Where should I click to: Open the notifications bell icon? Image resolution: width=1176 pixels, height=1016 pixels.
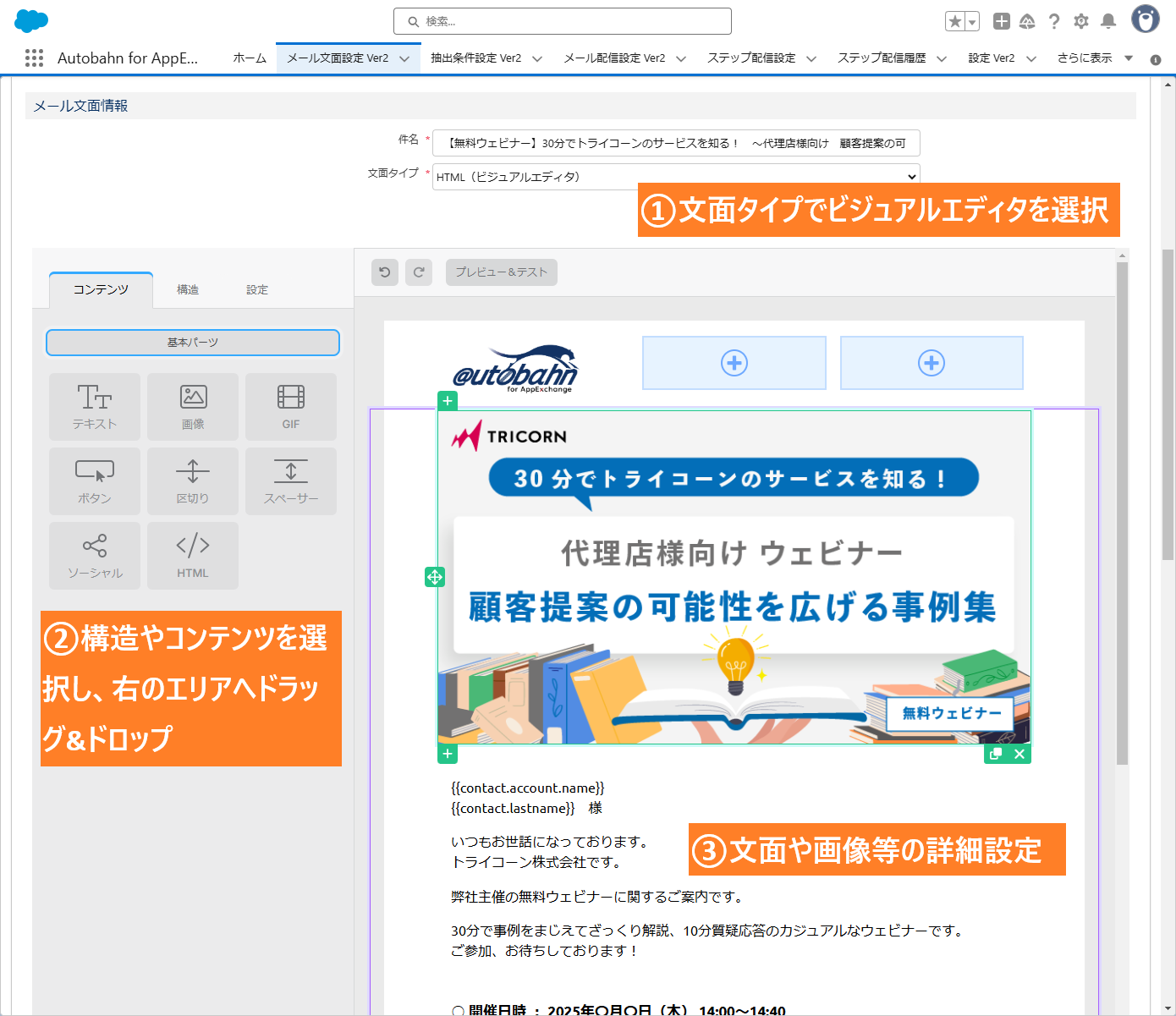1108,21
